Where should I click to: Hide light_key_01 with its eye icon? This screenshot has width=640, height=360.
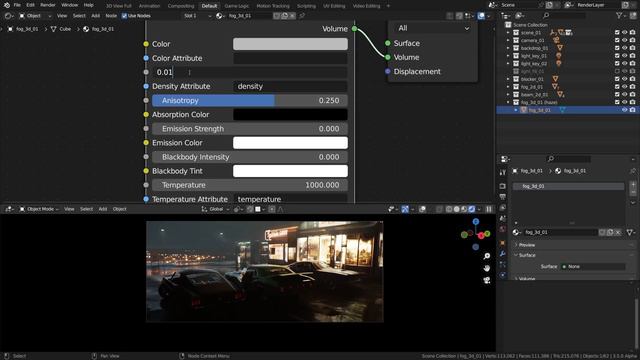pos(624,56)
